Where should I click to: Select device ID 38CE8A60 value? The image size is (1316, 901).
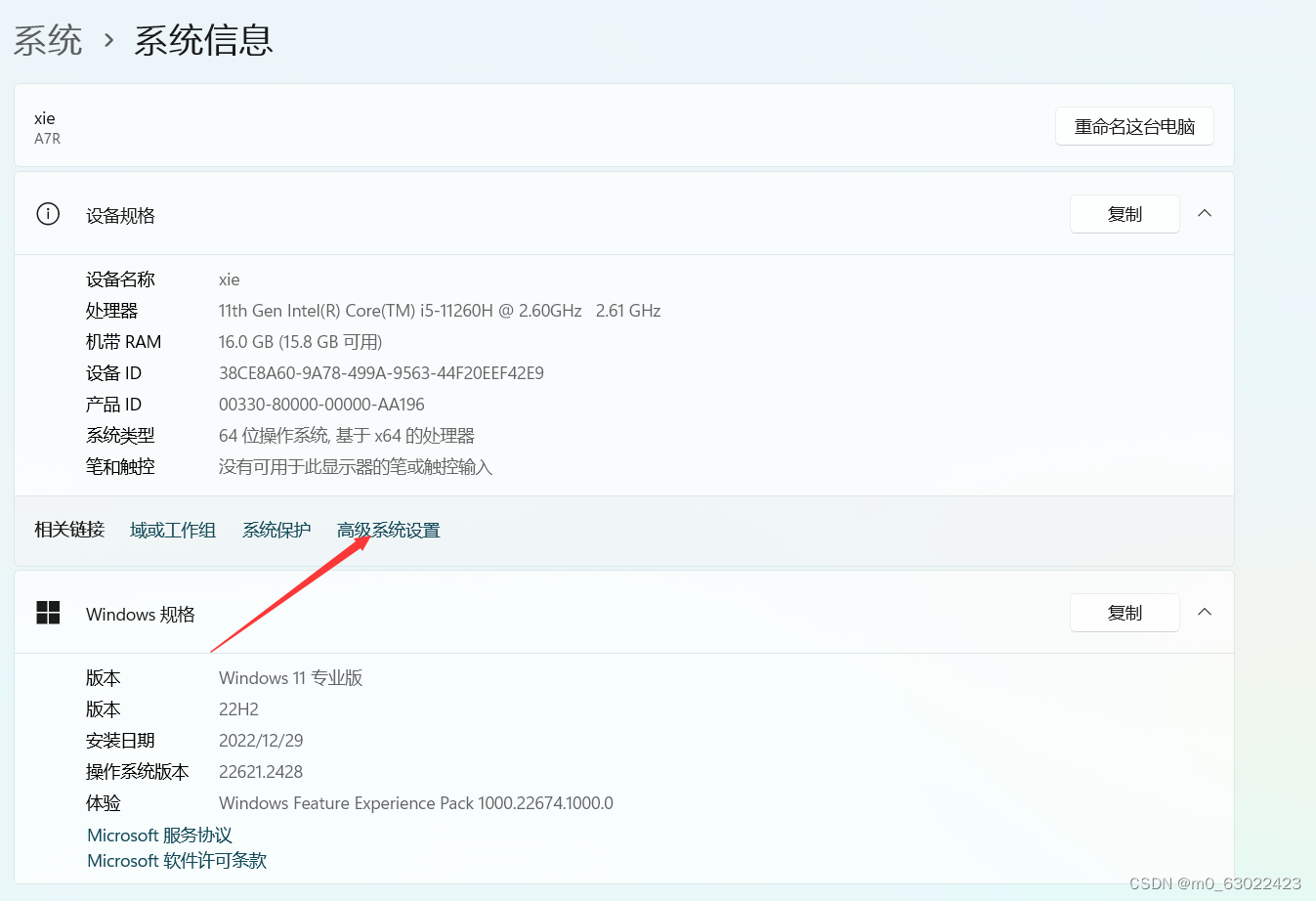click(x=381, y=373)
